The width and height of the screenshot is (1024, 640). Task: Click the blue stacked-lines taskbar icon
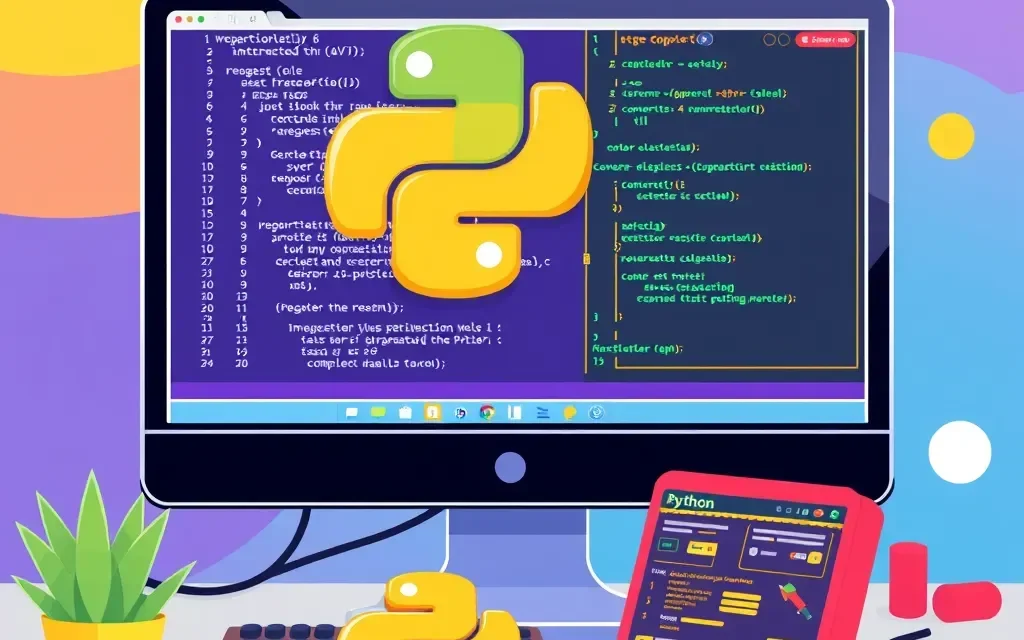[x=543, y=413]
